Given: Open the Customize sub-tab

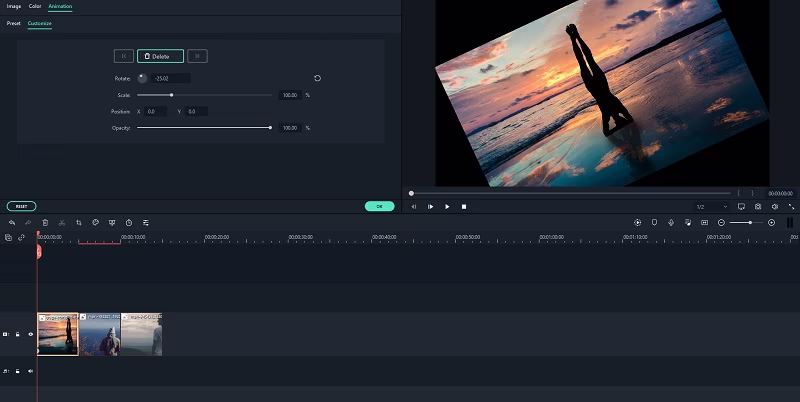Looking at the screenshot, I should click(x=40, y=23).
